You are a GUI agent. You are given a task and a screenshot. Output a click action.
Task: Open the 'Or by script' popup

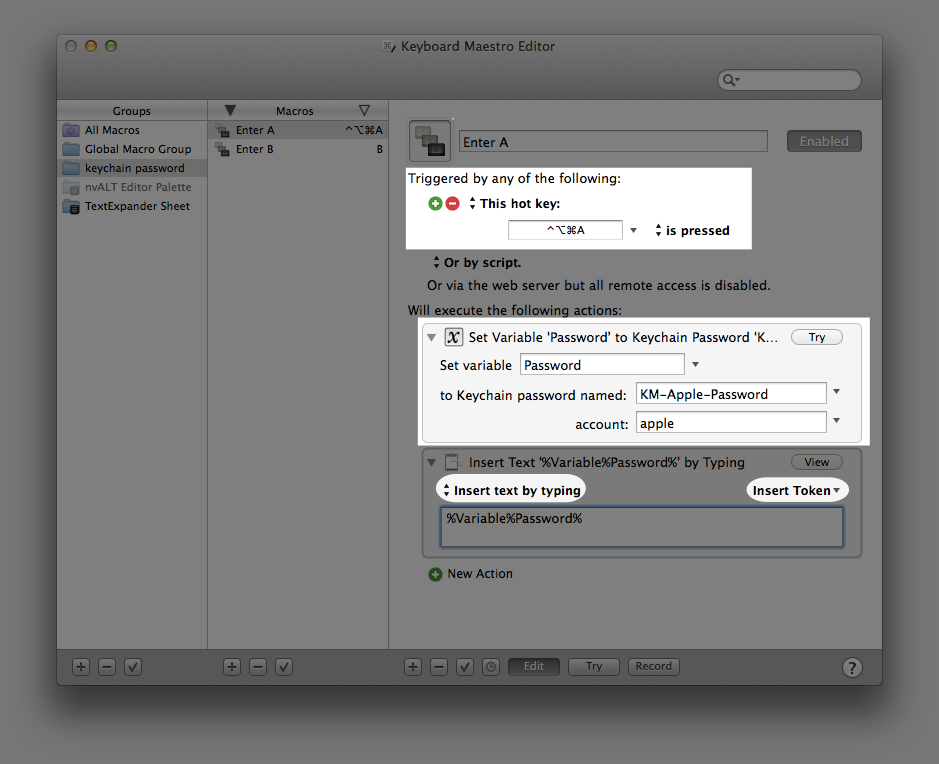[477, 262]
